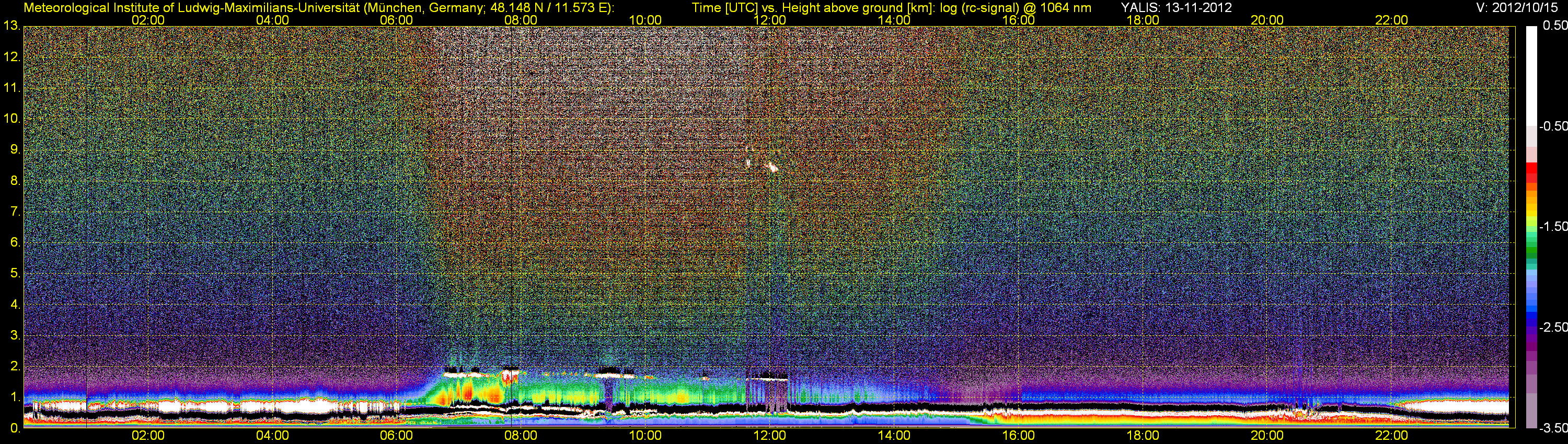Click the top axis '10:00' time label
Image resolution: width=1568 pixels, height=444 pixels.
[645, 20]
